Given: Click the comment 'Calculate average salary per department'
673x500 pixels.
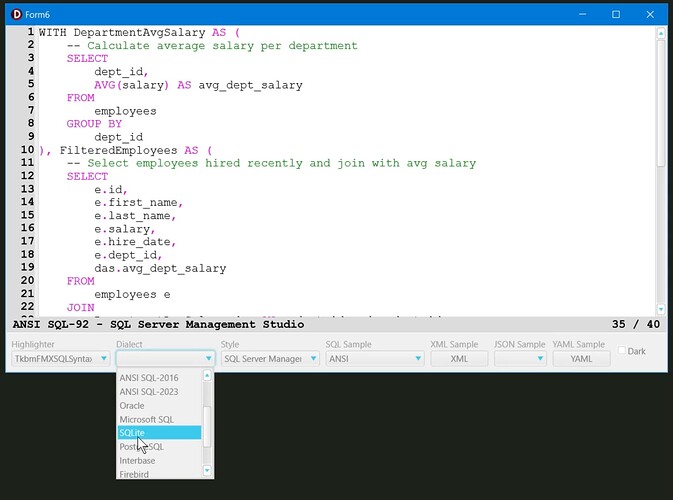Looking at the screenshot, I should coord(222,45).
